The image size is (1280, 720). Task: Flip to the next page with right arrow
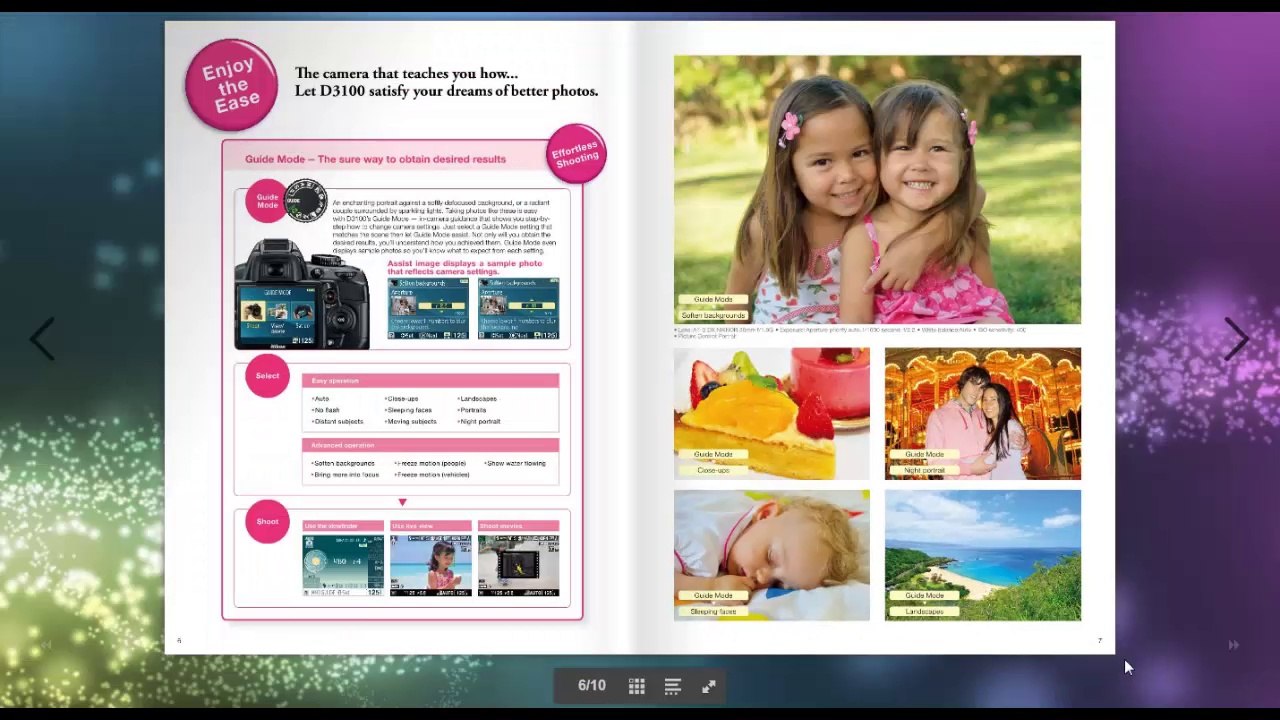(1236, 339)
